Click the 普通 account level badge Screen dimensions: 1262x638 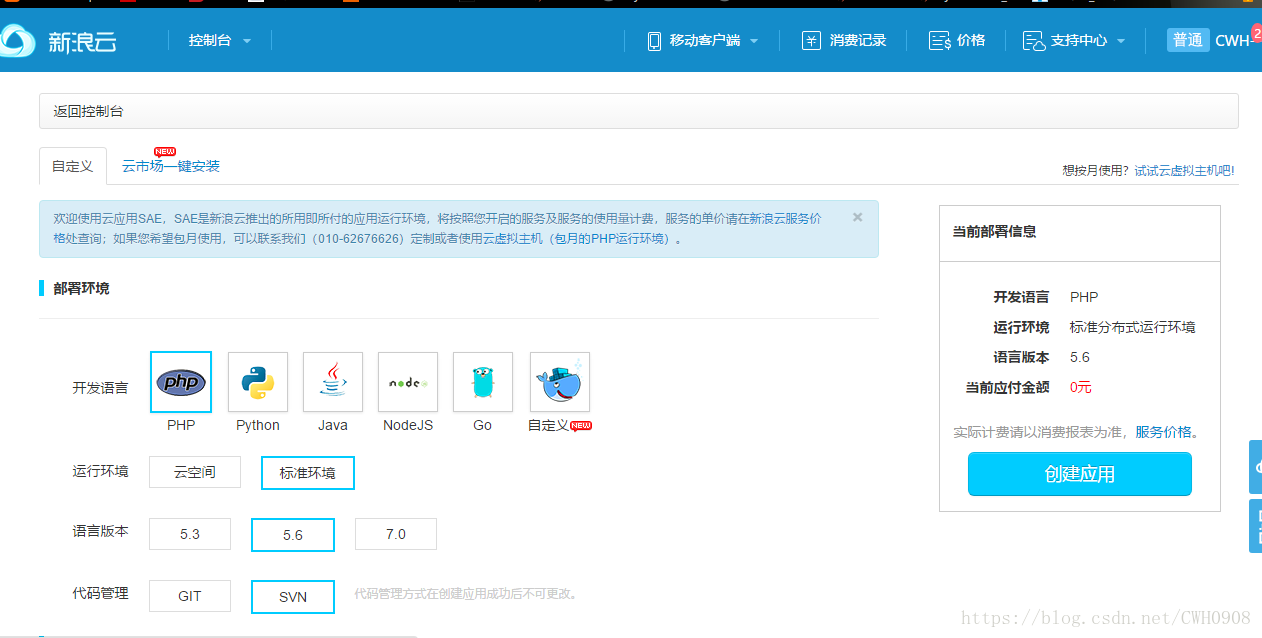(1188, 41)
